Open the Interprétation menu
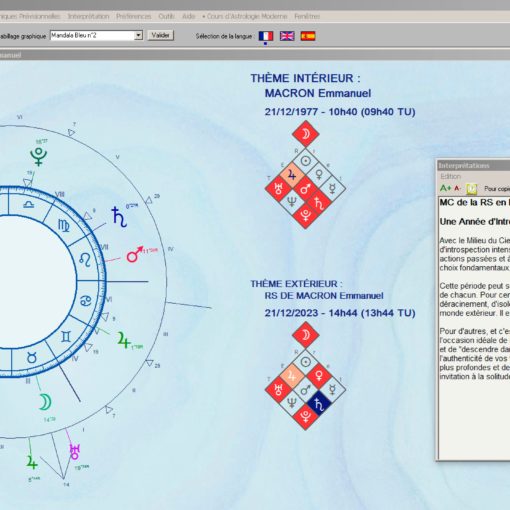 pyautogui.click(x=88, y=16)
